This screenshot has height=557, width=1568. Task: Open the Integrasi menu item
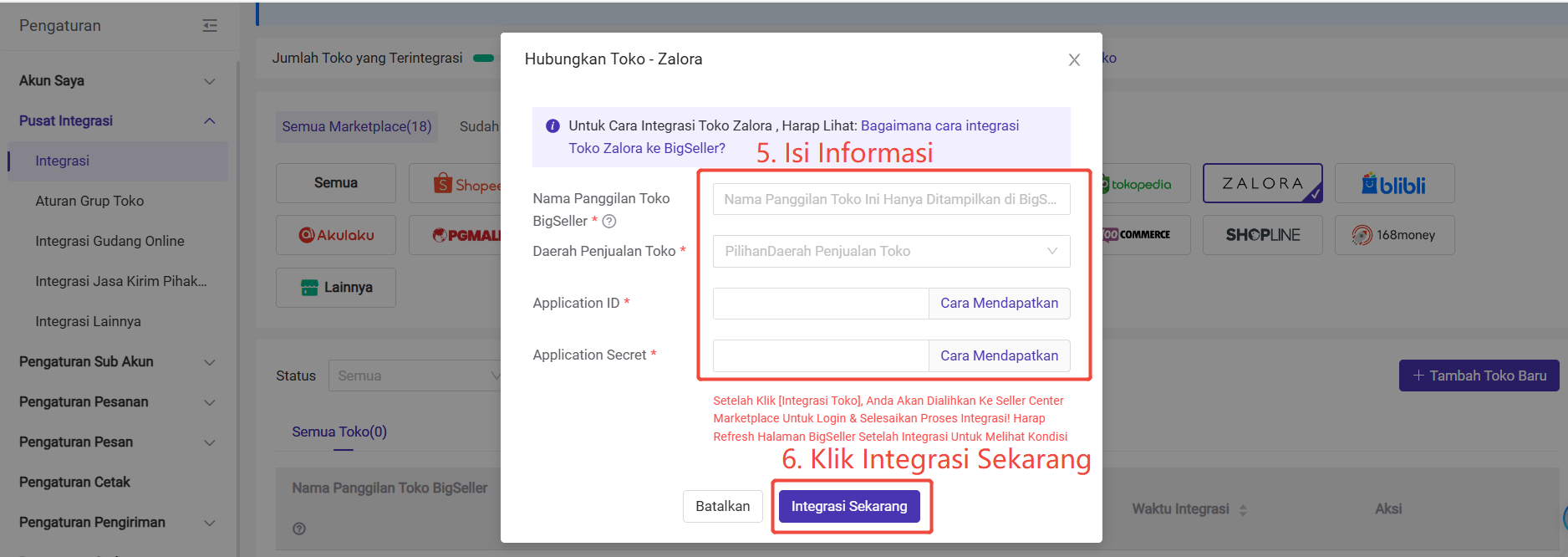coord(117,161)
